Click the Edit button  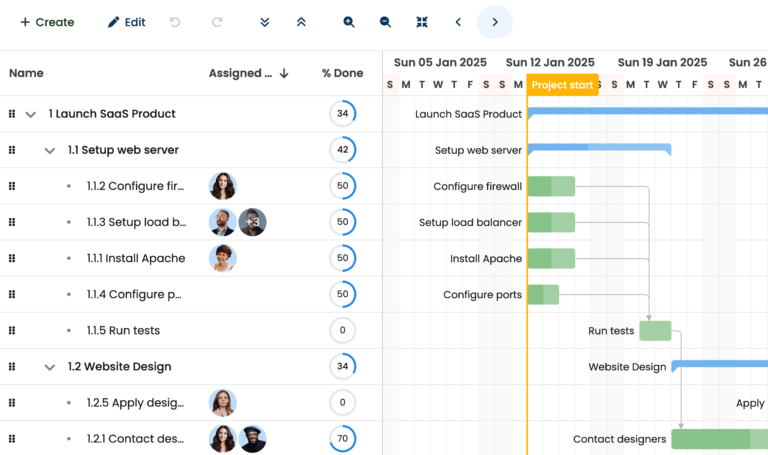pos(126,22)
